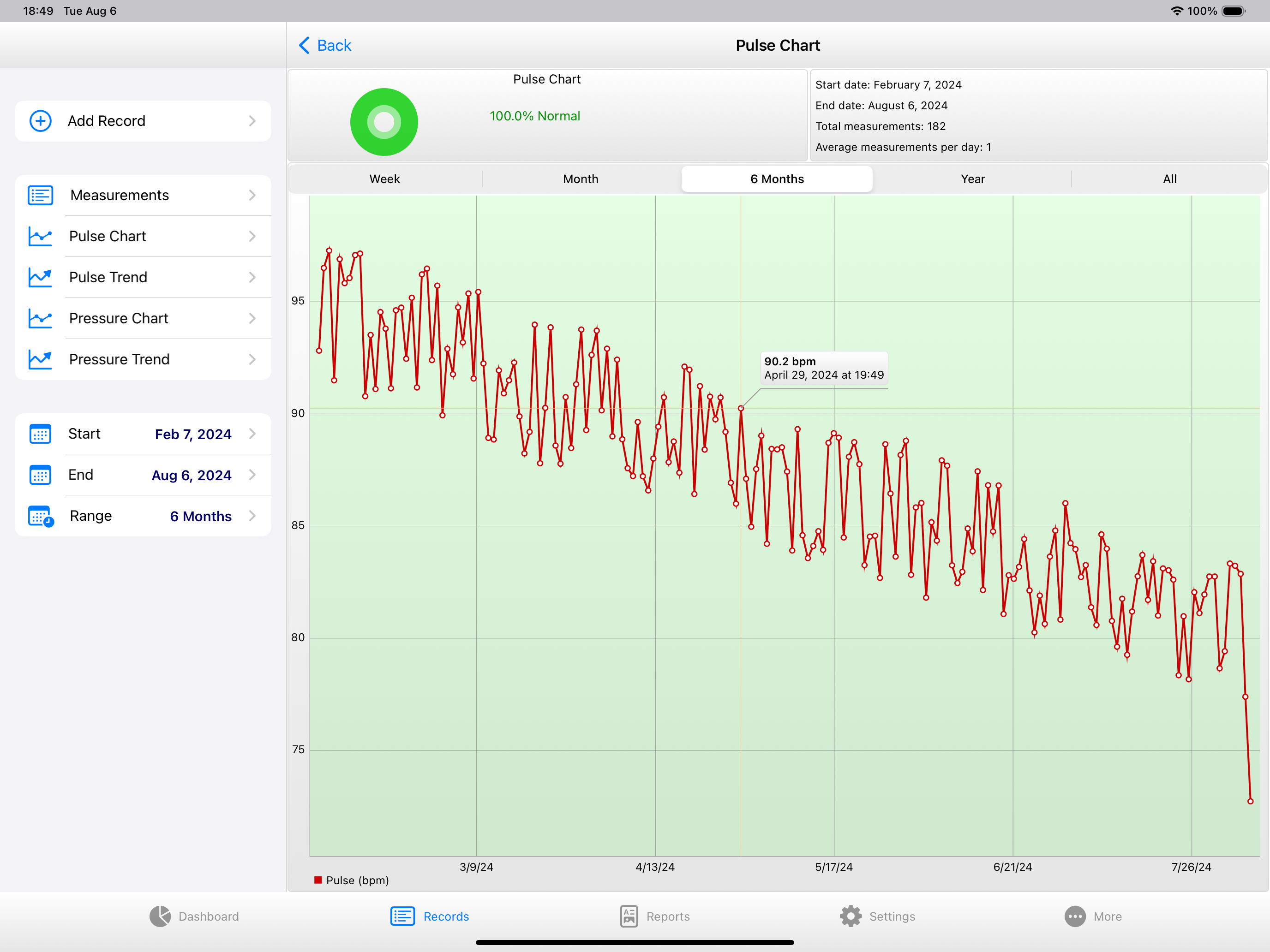Open the Dashboard tab
This screenshot has width=1270, height=952.
(194, 916)
